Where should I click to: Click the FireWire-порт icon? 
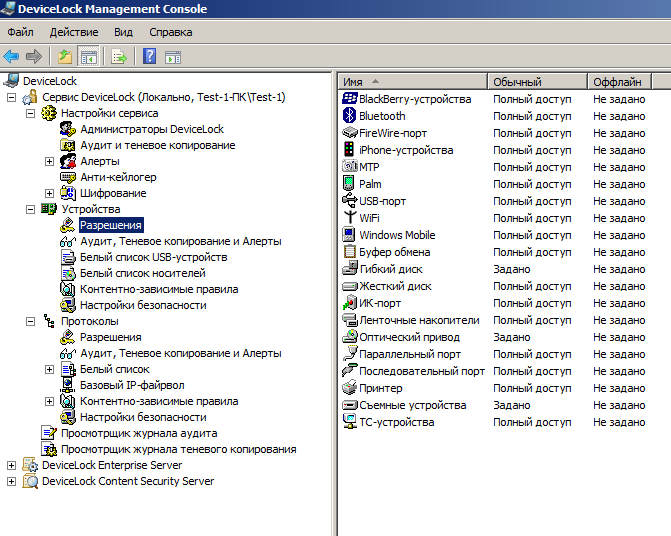pyautogui.click(x=350, y=133)
